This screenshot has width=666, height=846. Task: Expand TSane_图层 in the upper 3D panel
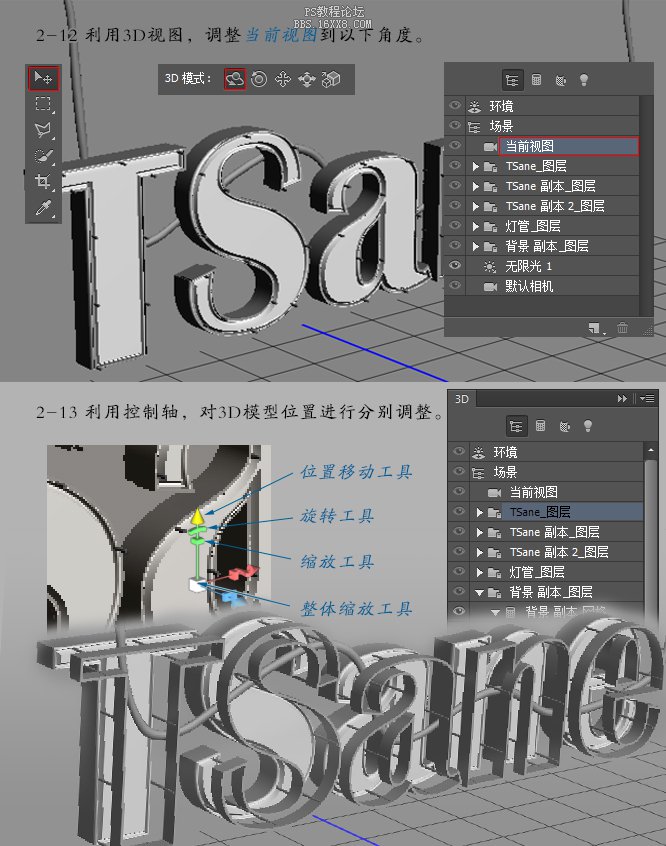tap(475, 166)
